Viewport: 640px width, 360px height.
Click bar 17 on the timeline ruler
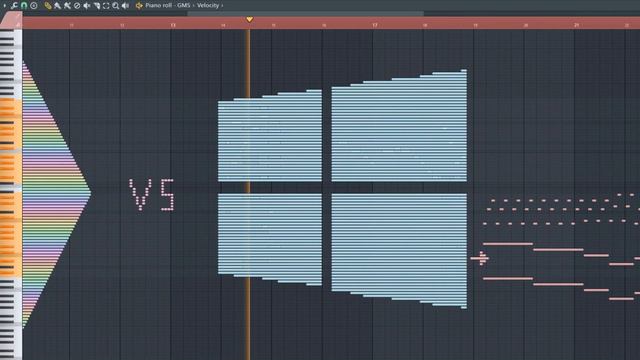375,25
